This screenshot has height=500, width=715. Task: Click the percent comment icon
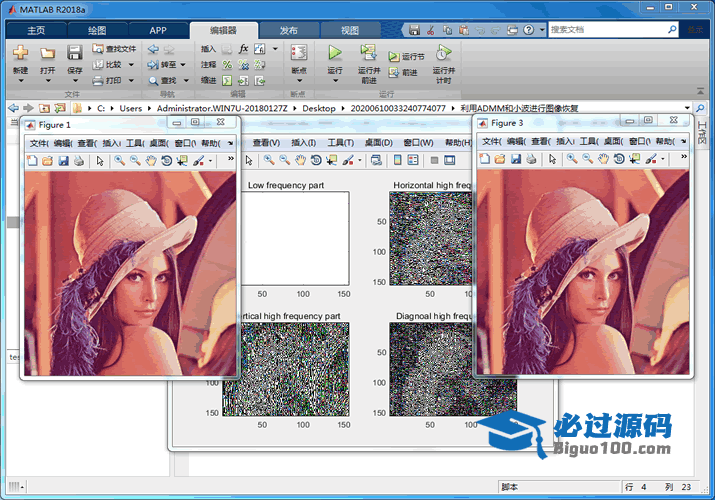[x=227, y=65]
